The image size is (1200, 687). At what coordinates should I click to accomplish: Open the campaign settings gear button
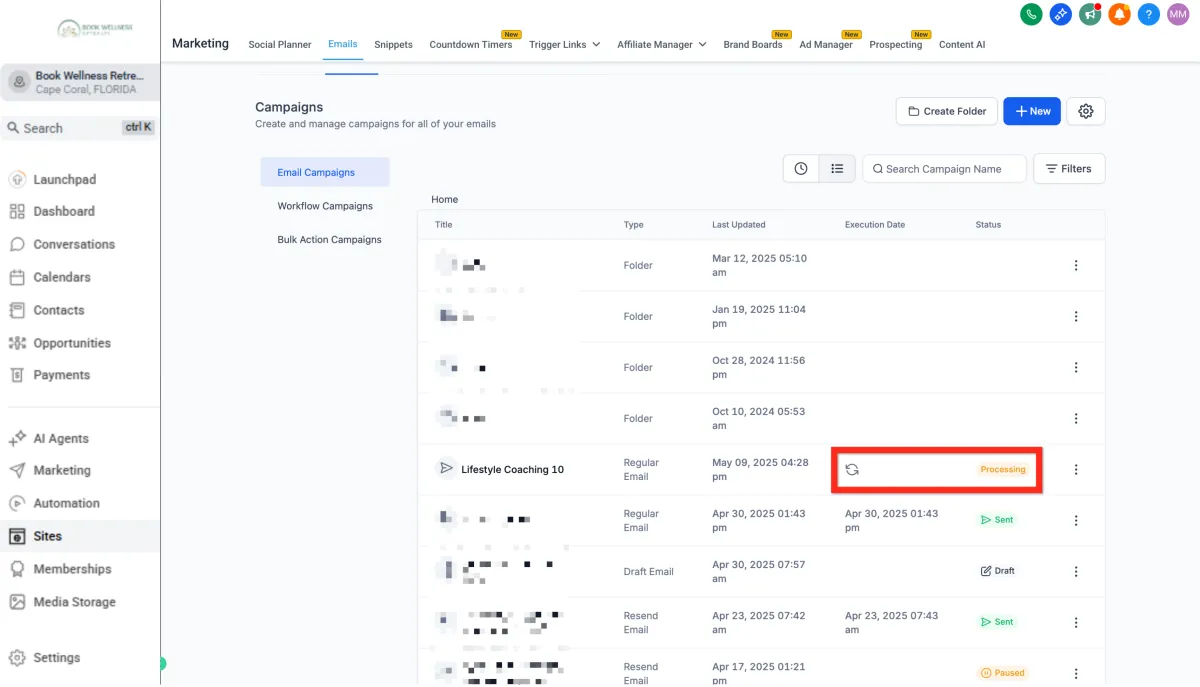(x=1086, y=111)
